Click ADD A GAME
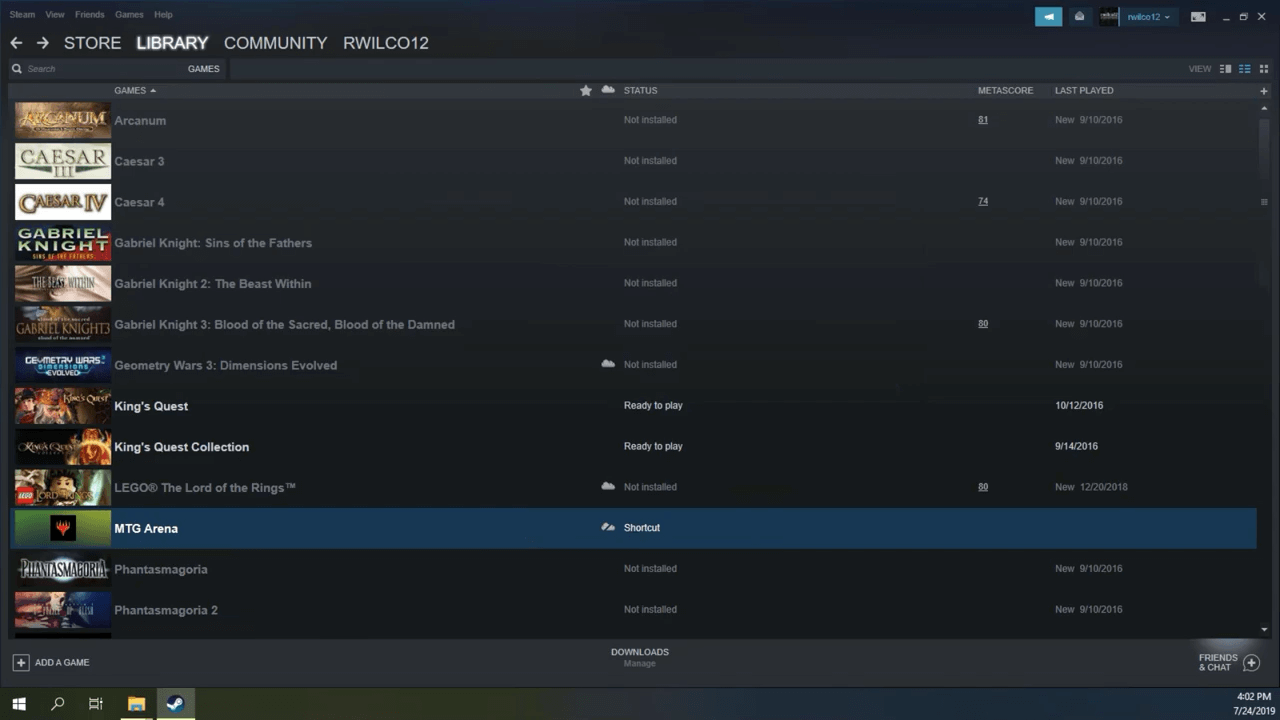The width and height of the screenshot is (1280, 720). tap(62, 662)
